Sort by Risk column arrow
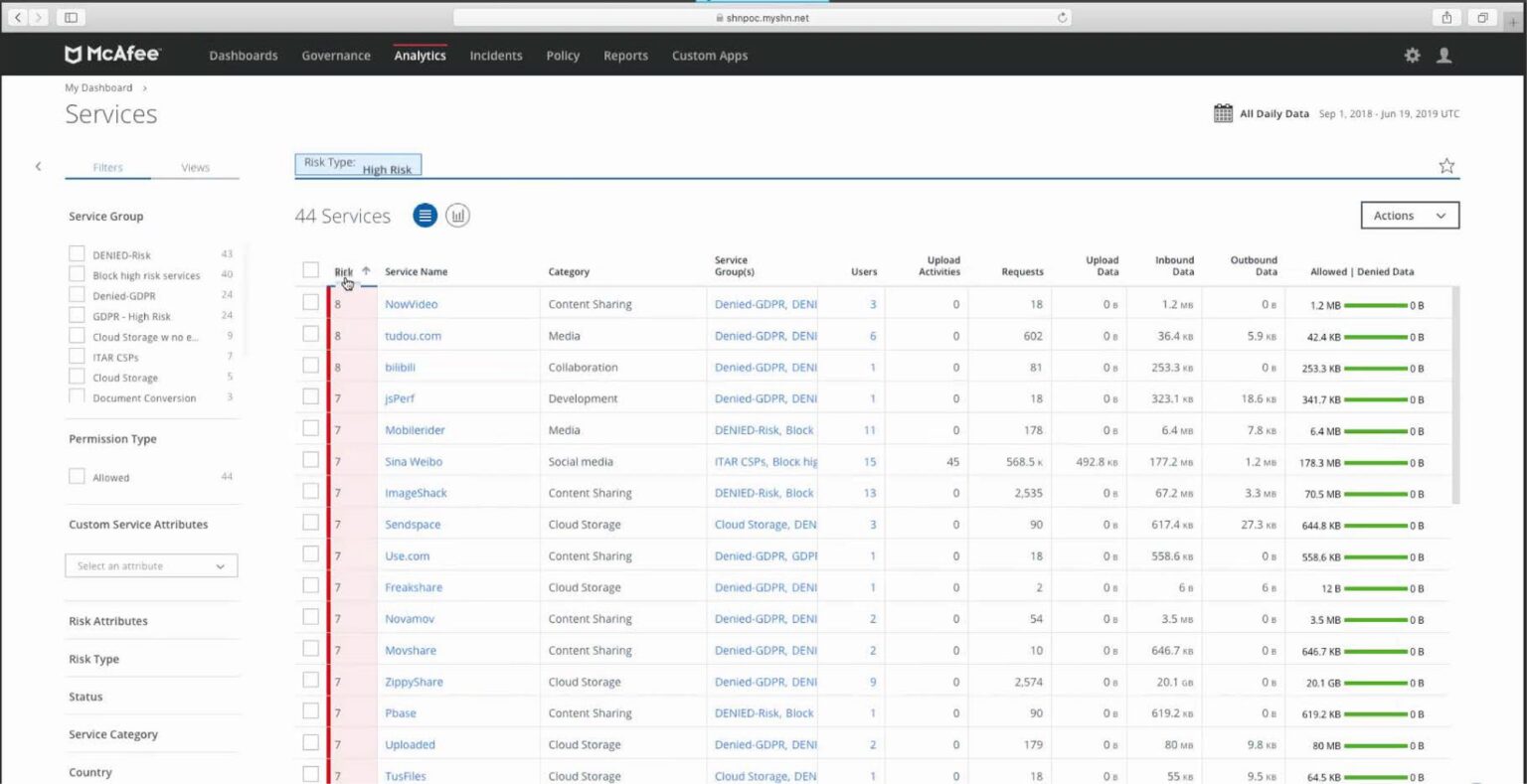 coord(366,270)
